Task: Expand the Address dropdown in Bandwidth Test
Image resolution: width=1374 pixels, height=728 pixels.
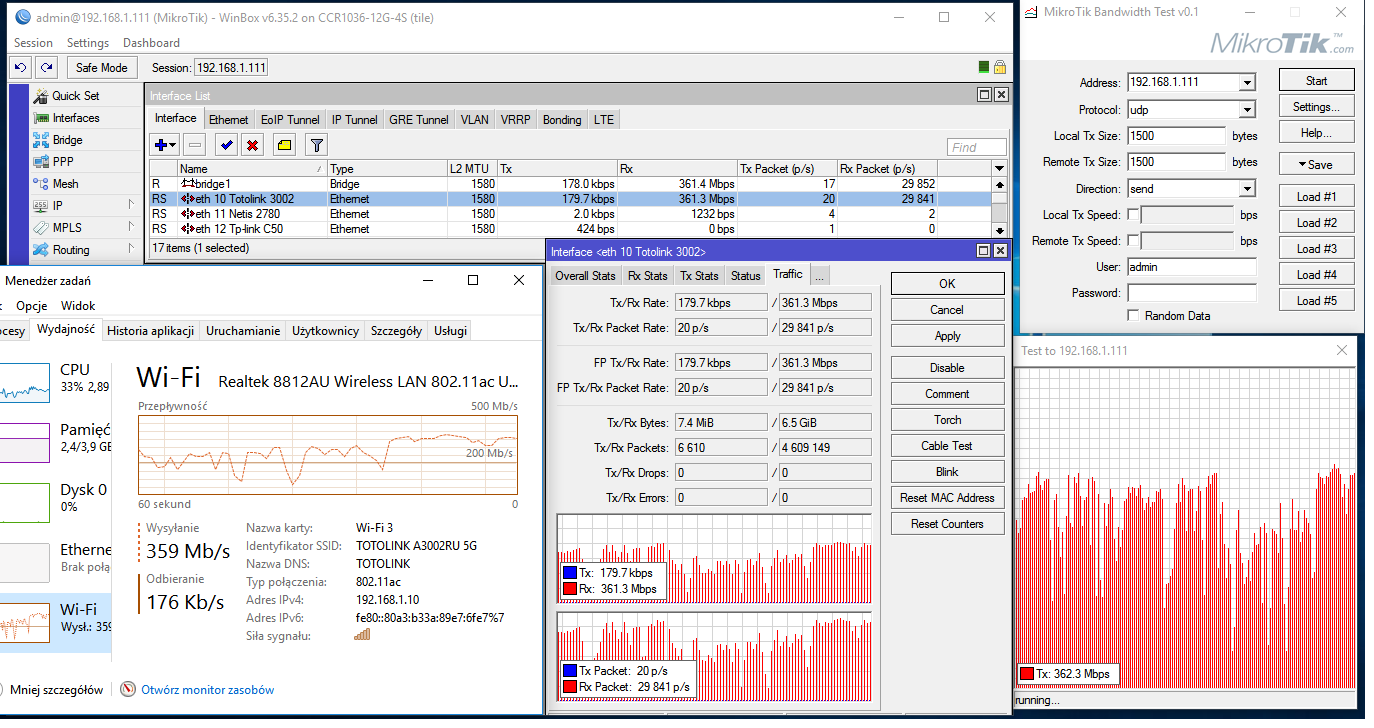Action: [x=1246, y=83]
